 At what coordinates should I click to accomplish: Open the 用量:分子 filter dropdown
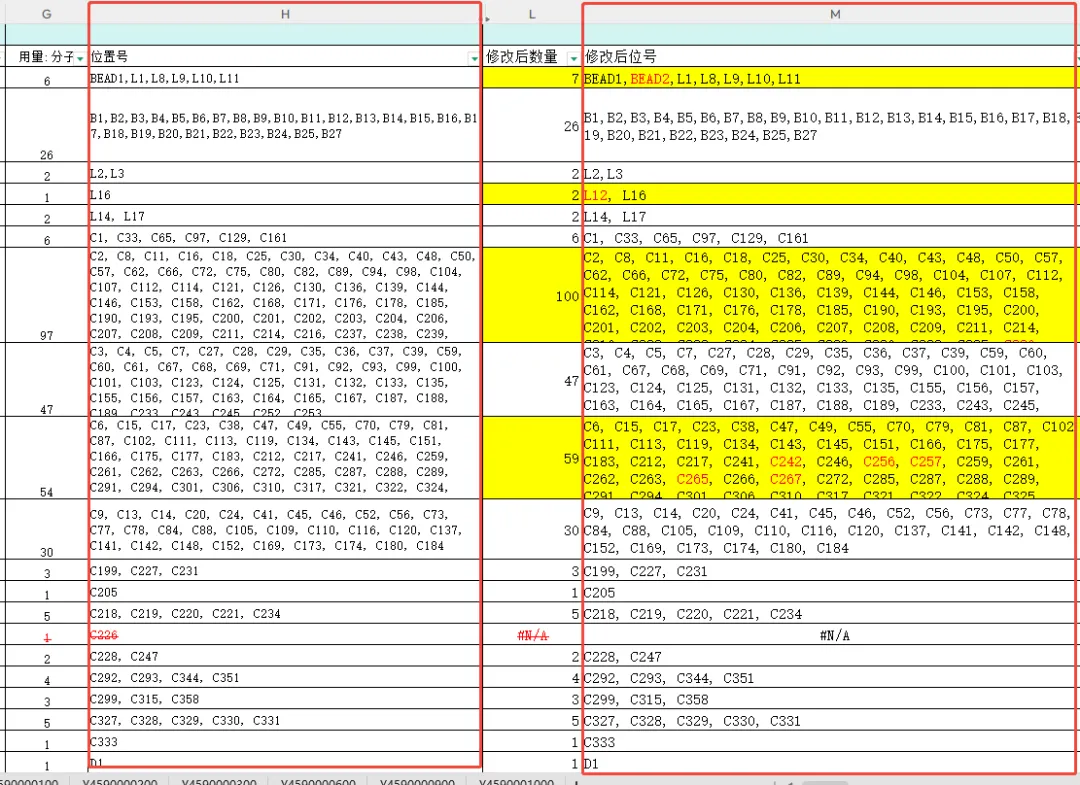[81, 58]
